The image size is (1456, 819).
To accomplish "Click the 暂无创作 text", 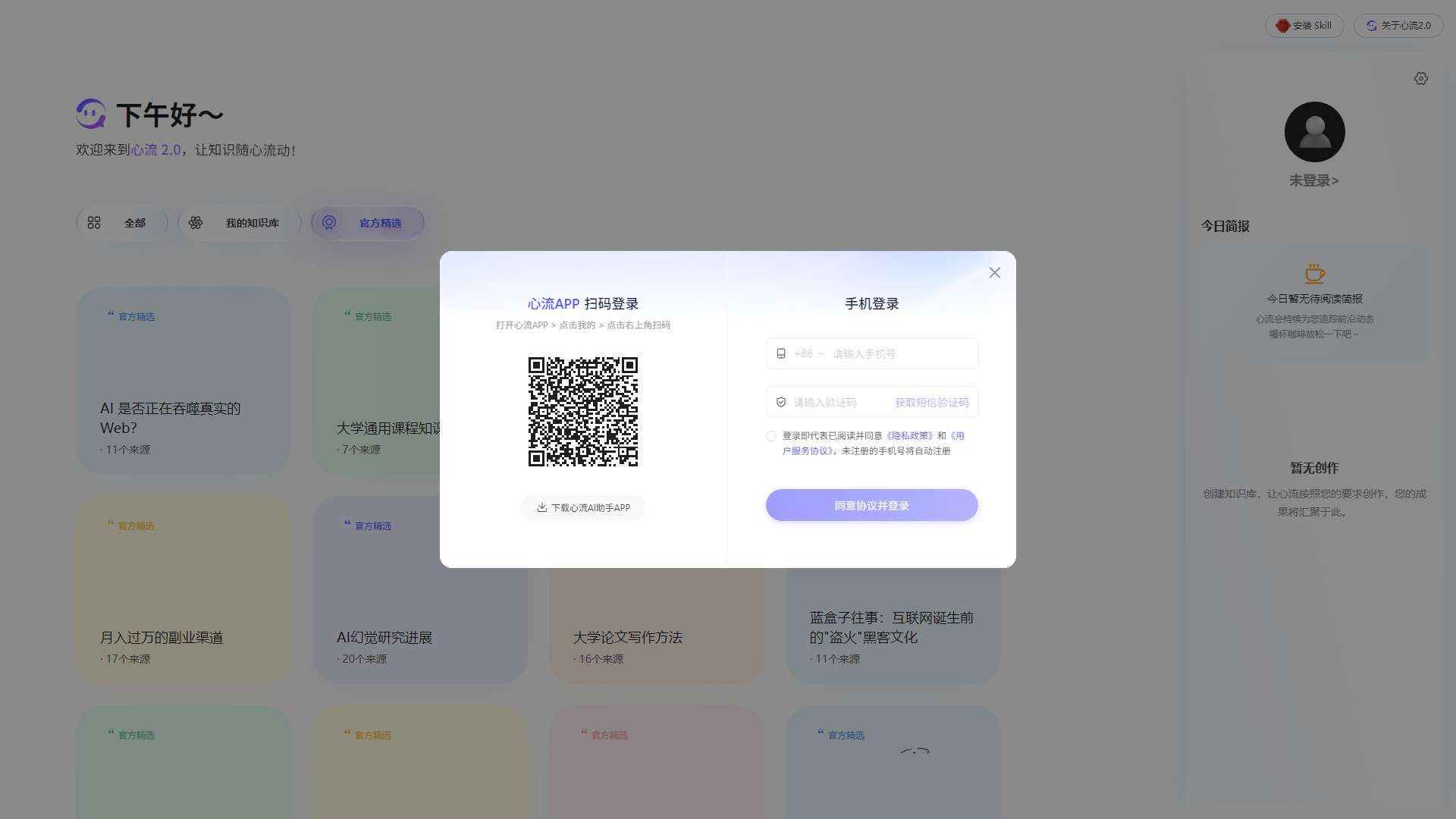I will coord(1314,468).
